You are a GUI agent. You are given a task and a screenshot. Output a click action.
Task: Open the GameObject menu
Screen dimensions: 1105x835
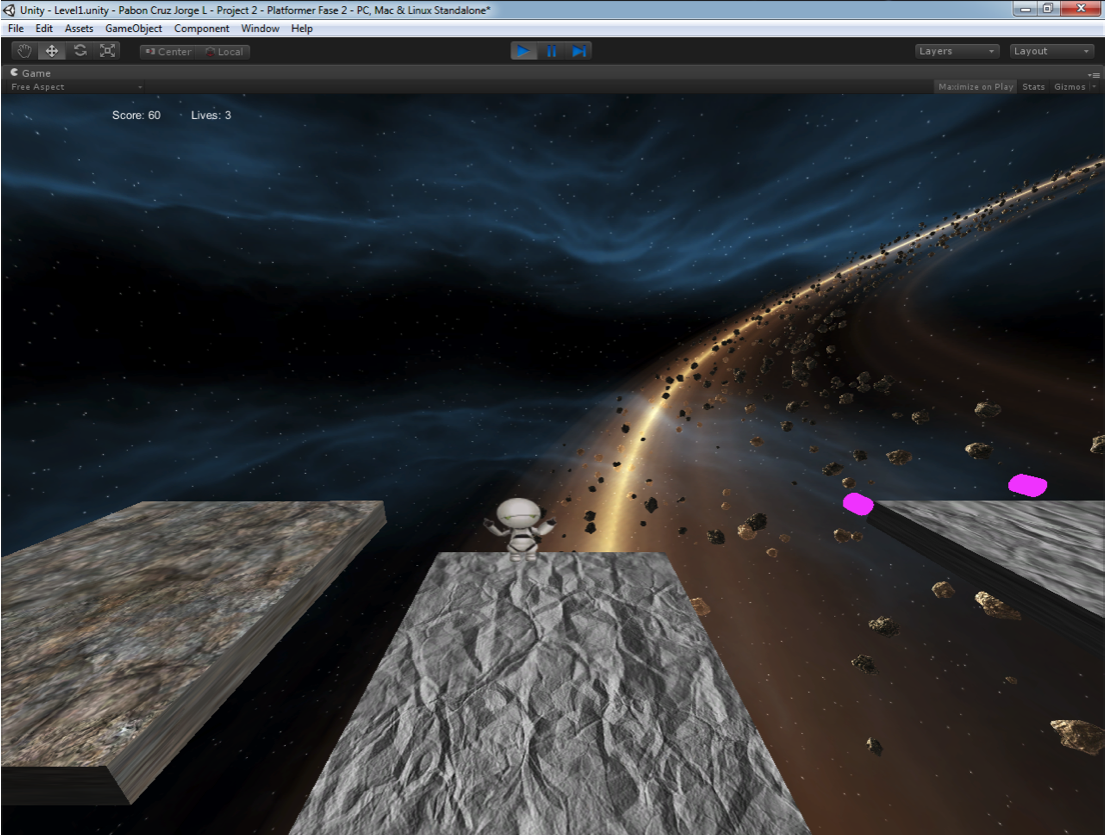(x=133, y=29)
